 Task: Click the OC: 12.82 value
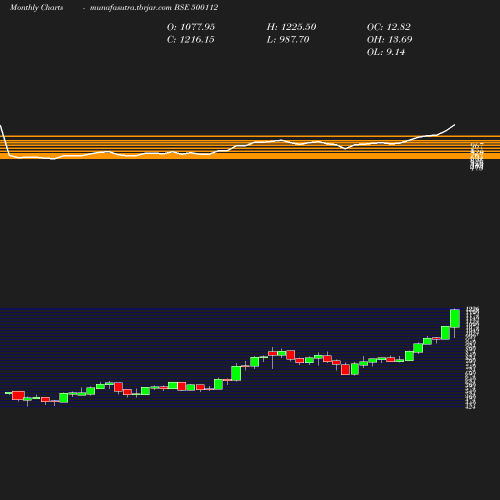[389, 27]
